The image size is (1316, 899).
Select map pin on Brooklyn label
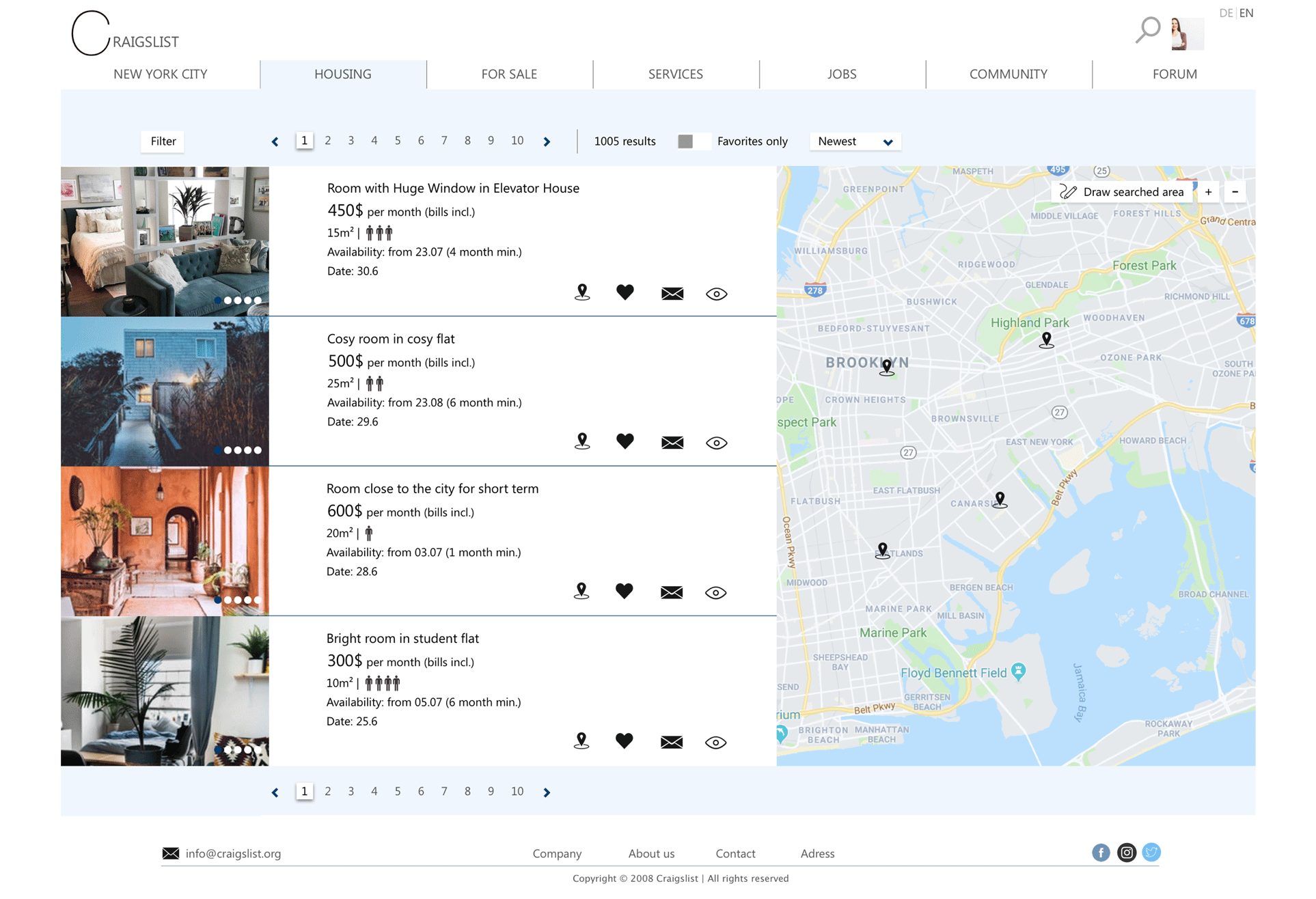tap(887, 368)
